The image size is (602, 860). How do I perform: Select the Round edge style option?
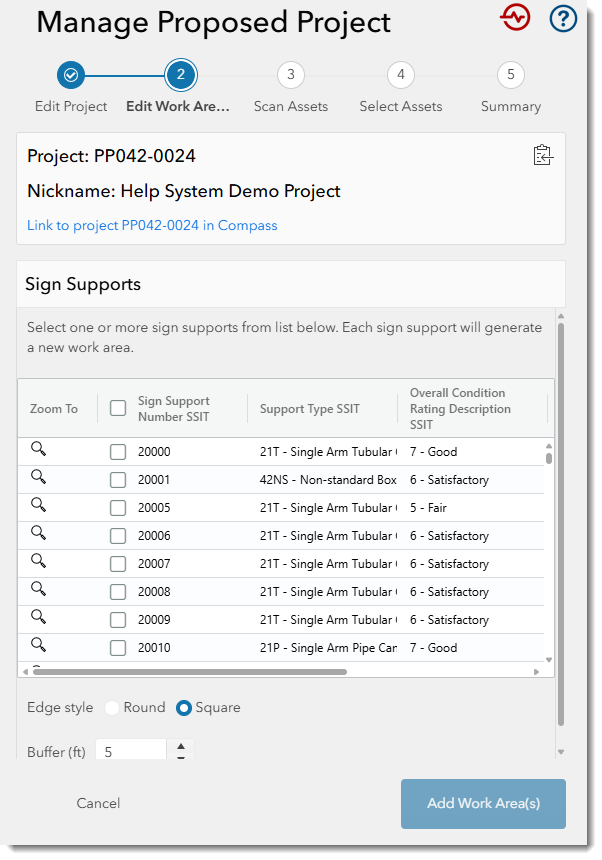(x=112, y=708)
